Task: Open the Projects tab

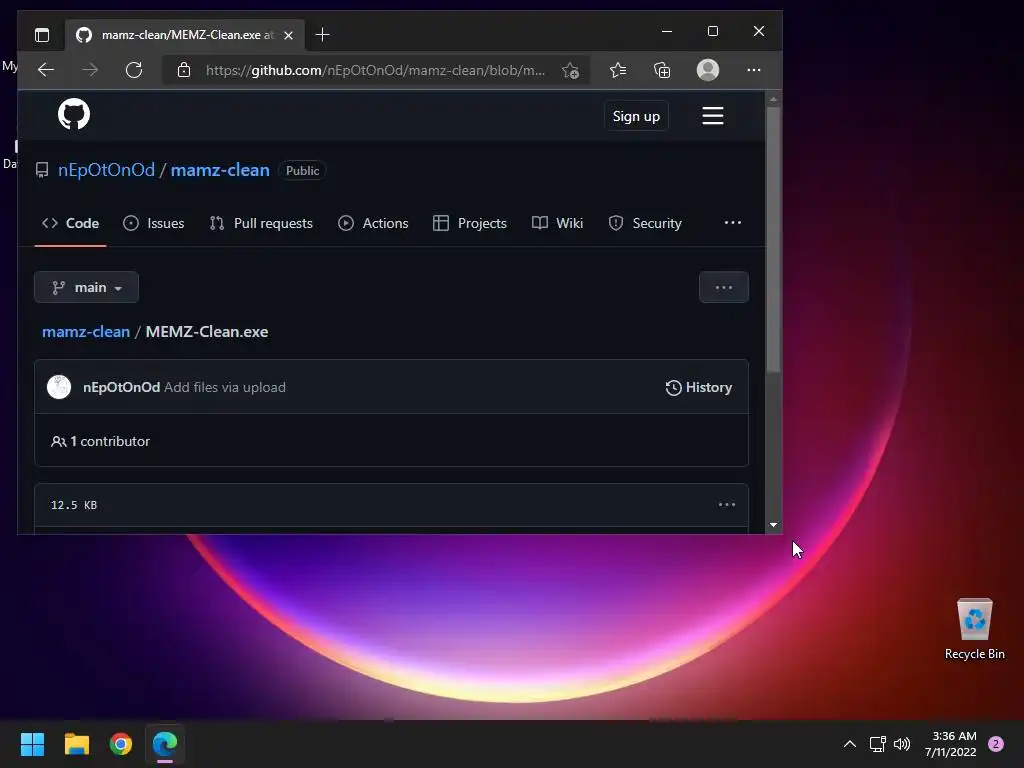Action: (470, 223)
